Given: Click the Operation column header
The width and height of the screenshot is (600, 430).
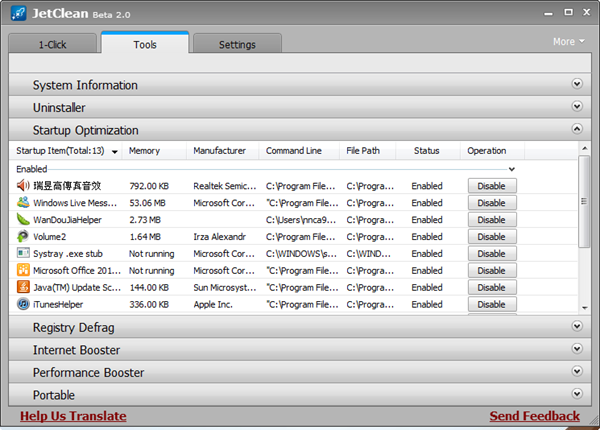Looking at the screenshot, I should (x=492, y=151).
